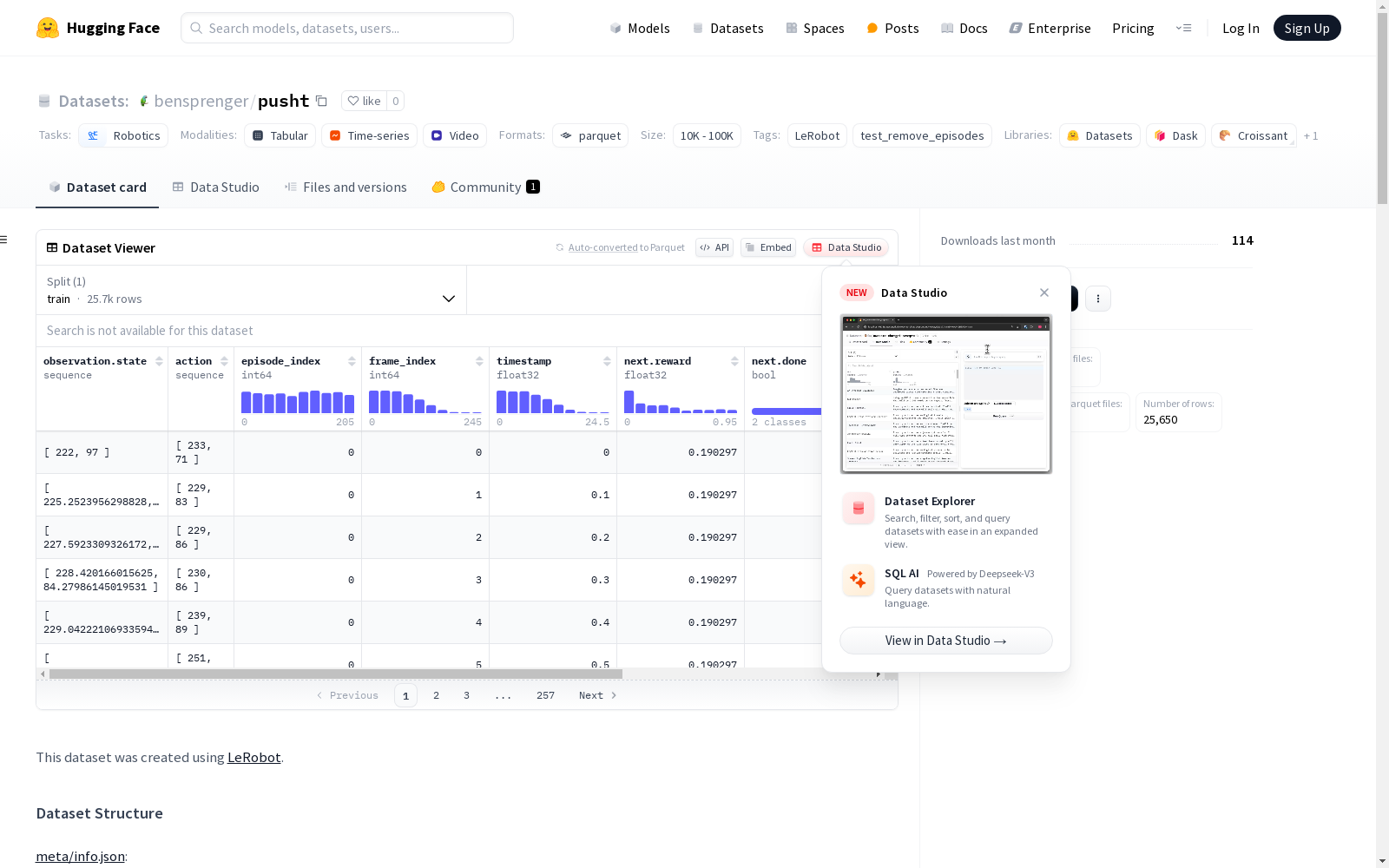Toggle the left sidebar table of contents icon
The width and height of the screenshot is (1389, 868).
(x=4, y=240)
